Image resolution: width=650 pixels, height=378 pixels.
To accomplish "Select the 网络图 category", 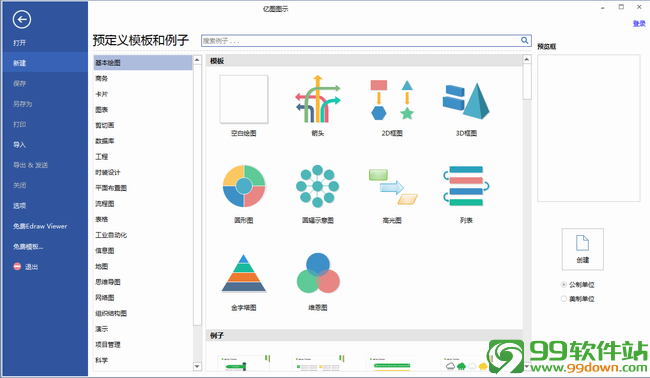I will click(104, 298).
